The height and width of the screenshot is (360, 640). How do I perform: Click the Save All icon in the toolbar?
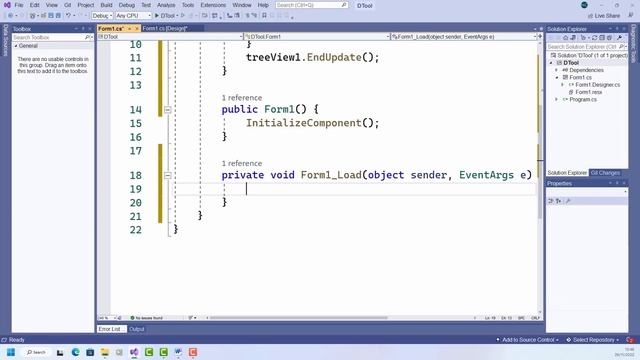click(x=58, y=16)
